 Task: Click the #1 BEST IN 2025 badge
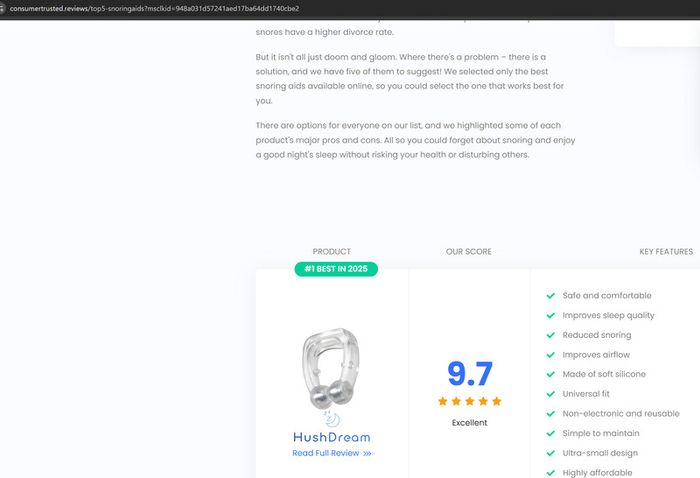(336, 269)
